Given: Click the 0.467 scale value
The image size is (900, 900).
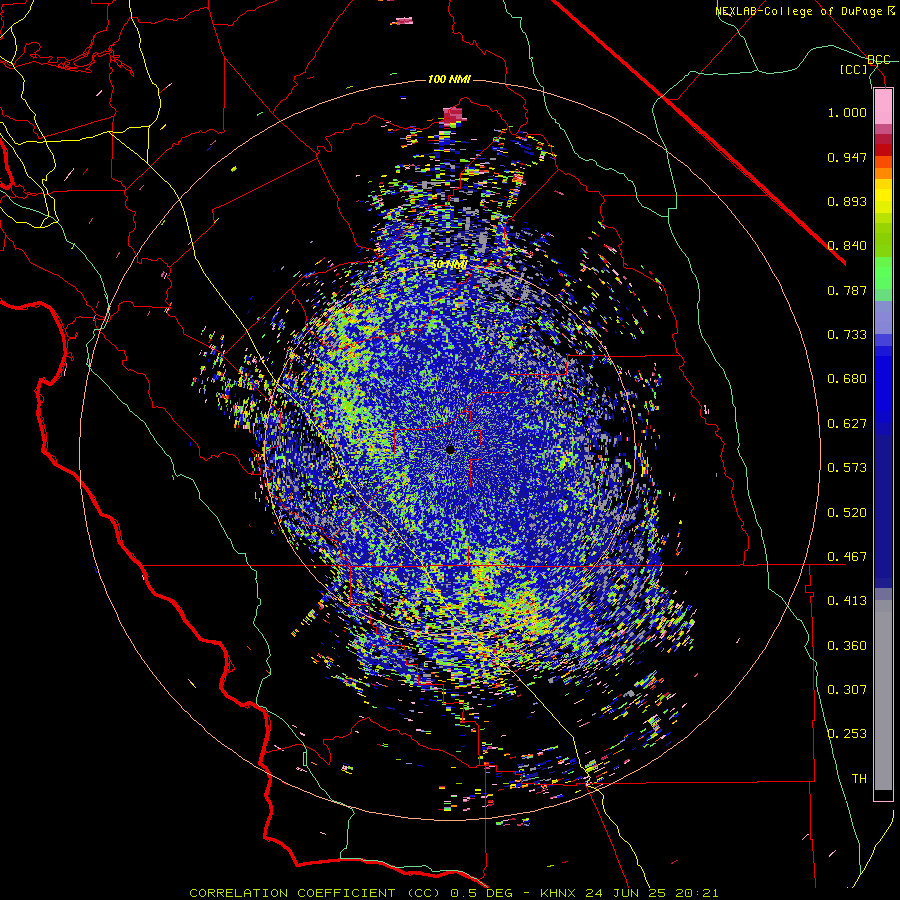Looking at the screenshot, I should coord(847,557).
